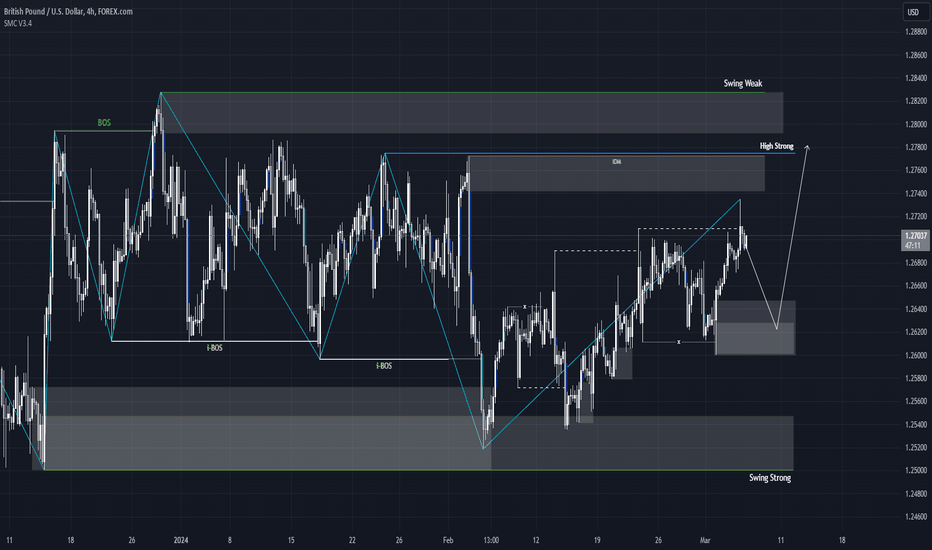
Task: Click the green BOS label
Action: point(104,123)
